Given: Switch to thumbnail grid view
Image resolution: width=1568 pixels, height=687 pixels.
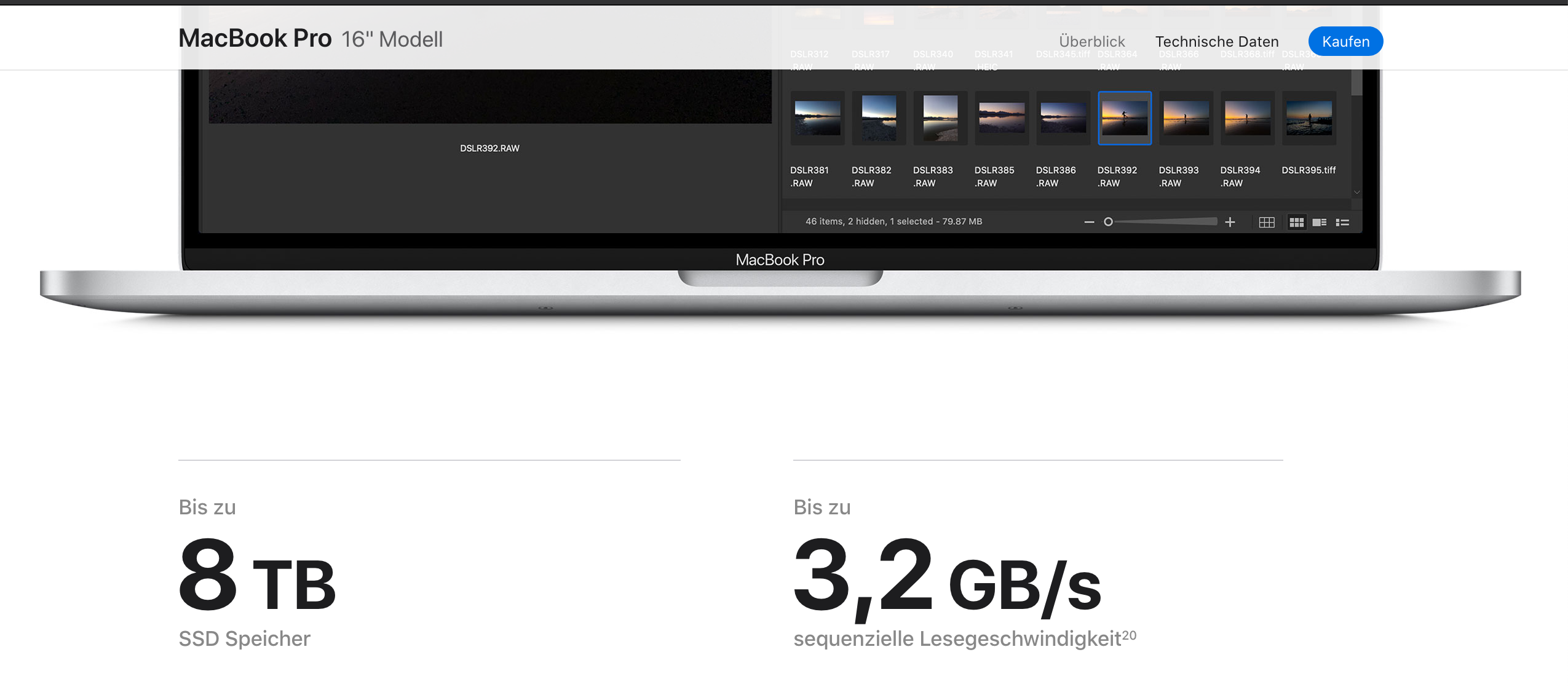Looking at the screenshot, I should tap(1296, 222).
